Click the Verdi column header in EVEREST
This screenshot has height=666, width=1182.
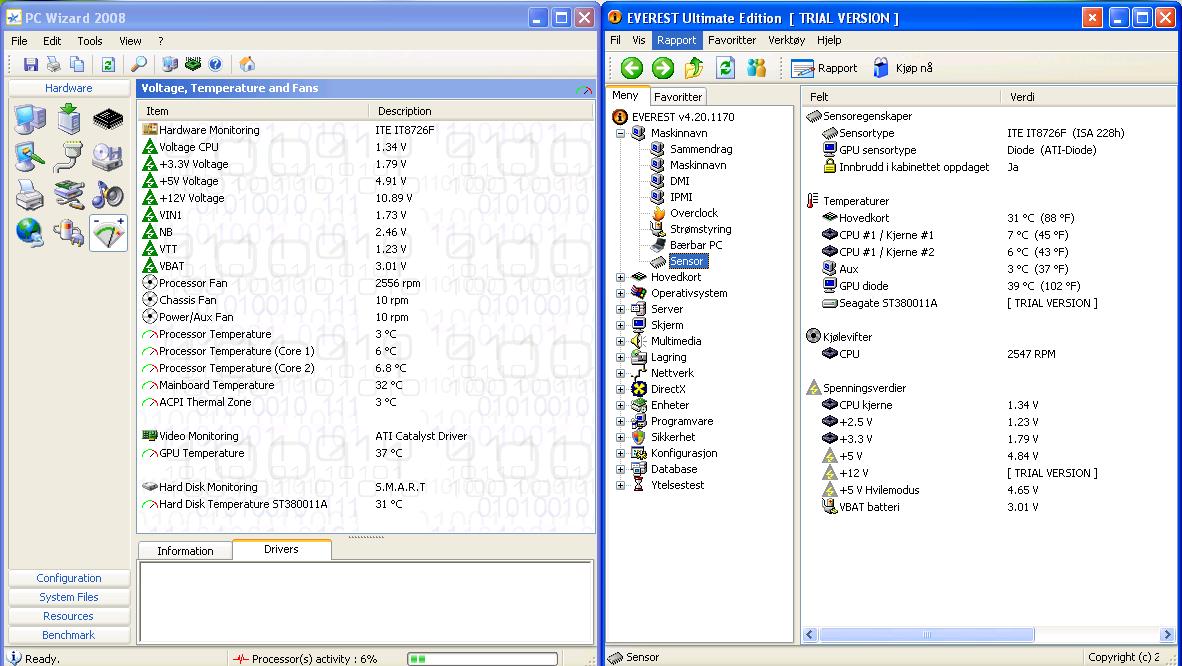(x=1088, y=97)
